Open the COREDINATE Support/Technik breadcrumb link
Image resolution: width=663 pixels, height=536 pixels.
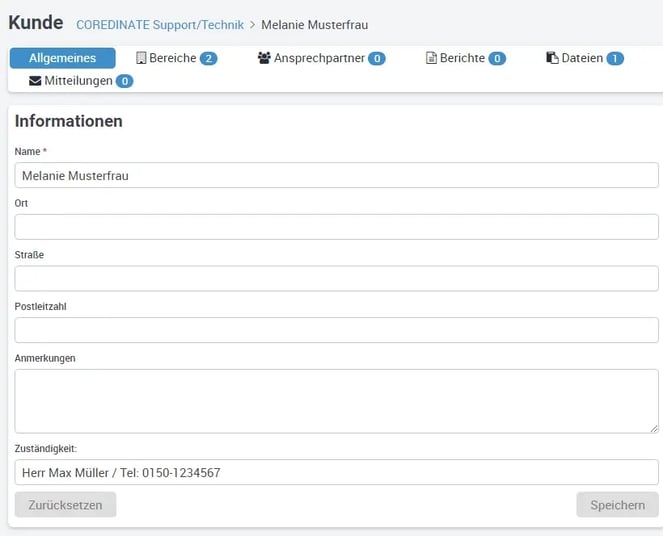click(160, 23)
